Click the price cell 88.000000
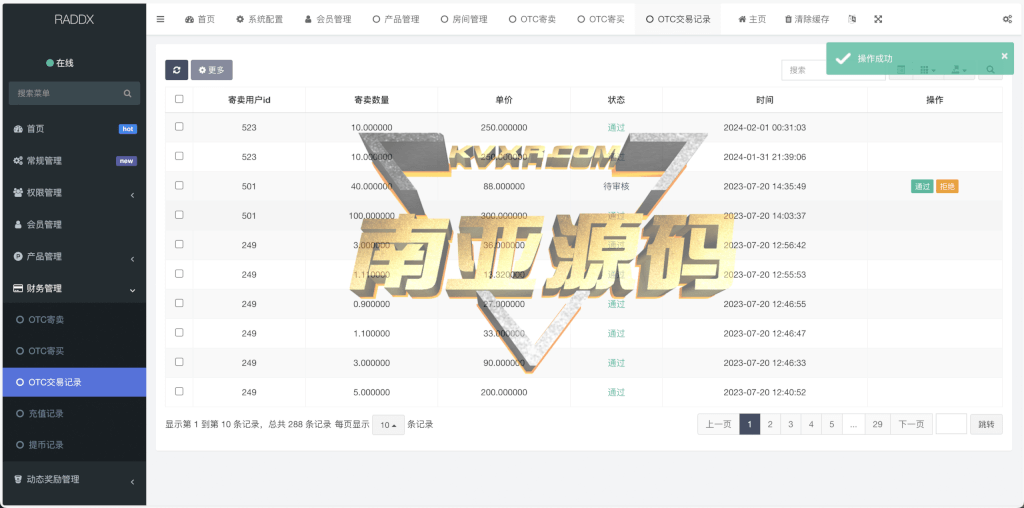Image resolution: width=1024 pixels, height=508 pixels. [504, 186]
